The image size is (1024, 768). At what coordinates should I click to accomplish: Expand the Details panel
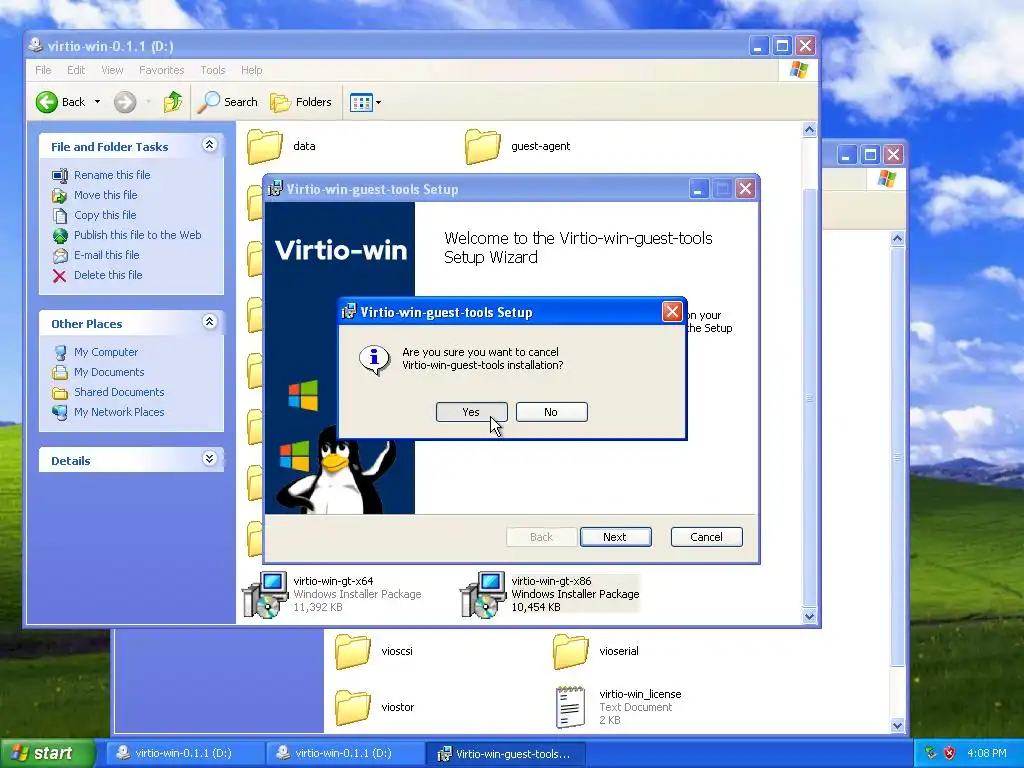[209, 458]
